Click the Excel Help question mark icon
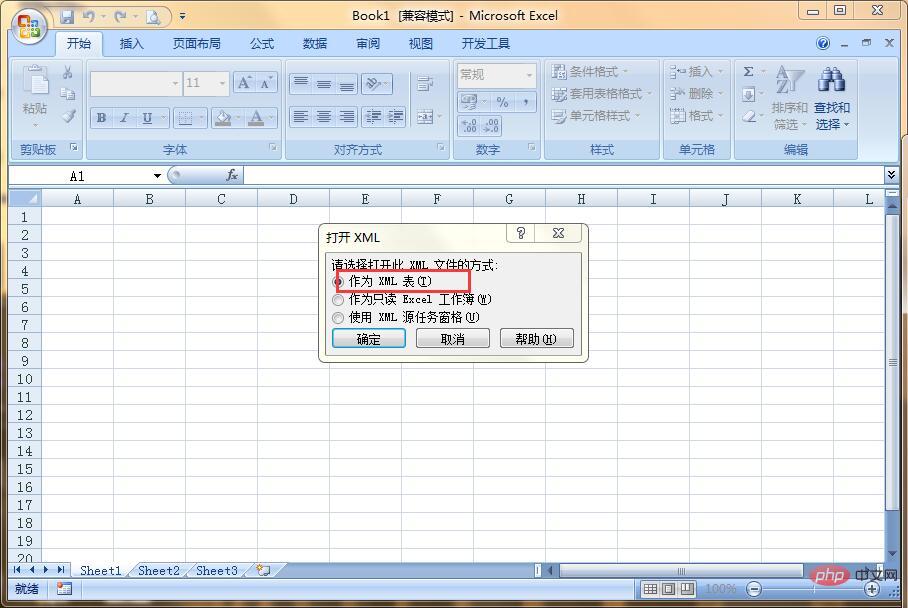This screenshot has width=908, height=608. [x=823, y=43]
